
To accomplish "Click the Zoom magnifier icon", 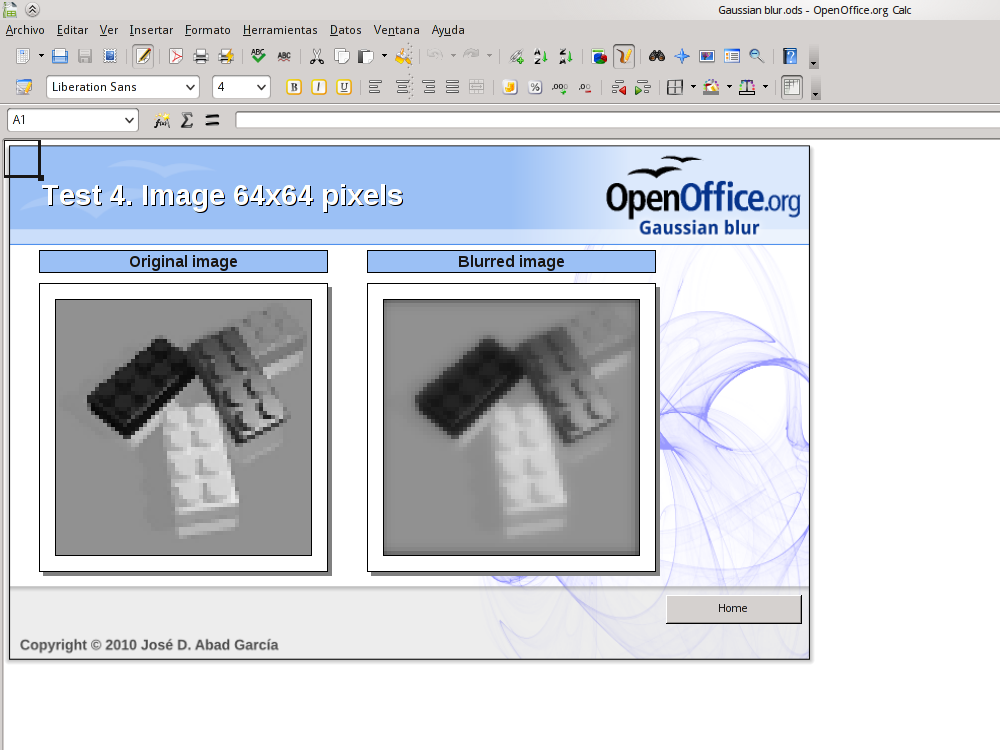I will pos(756,56).
